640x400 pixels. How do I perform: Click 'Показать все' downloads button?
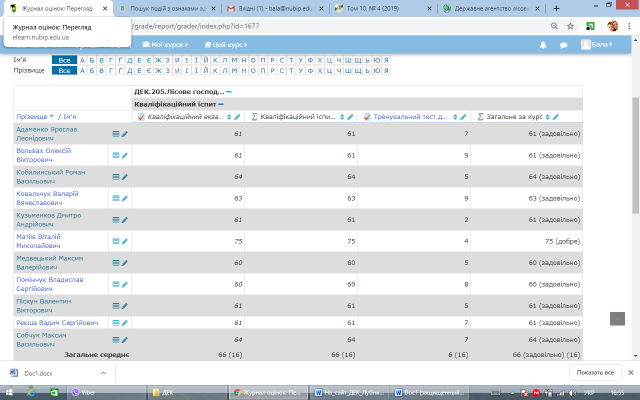594,372
